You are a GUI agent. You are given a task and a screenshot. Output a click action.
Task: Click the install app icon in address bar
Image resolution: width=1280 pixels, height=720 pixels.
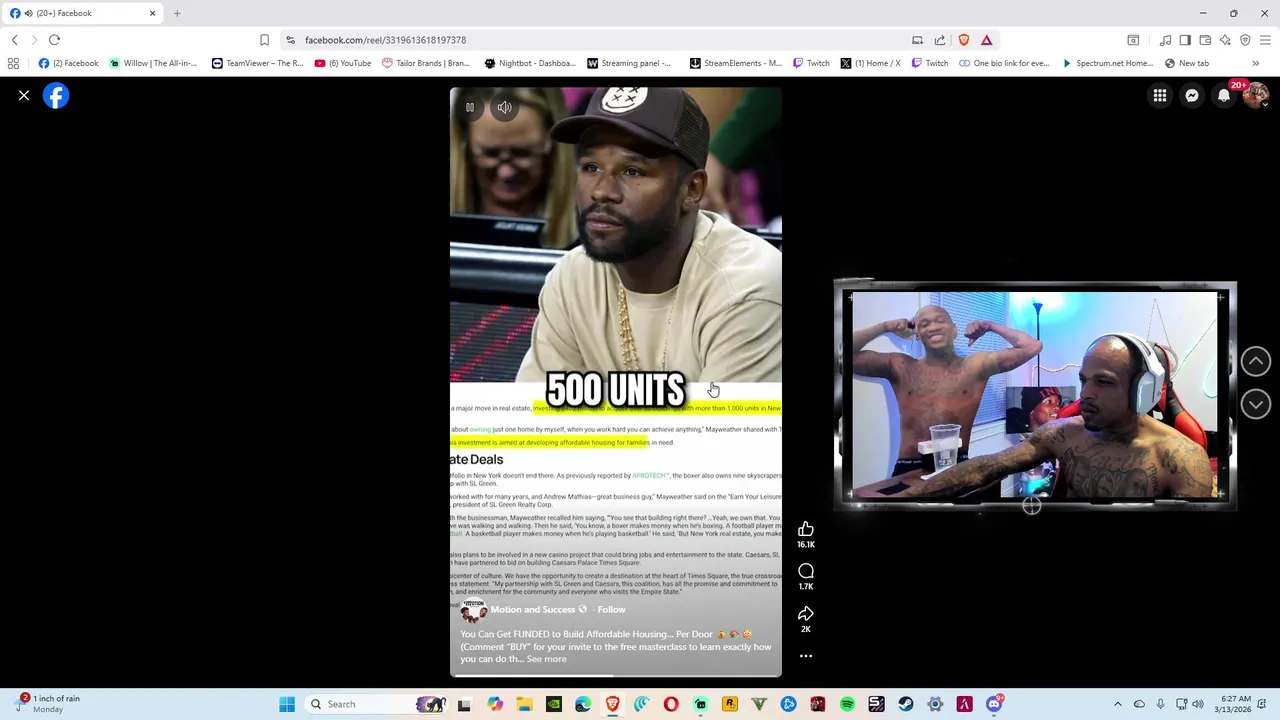pos(917,40)
